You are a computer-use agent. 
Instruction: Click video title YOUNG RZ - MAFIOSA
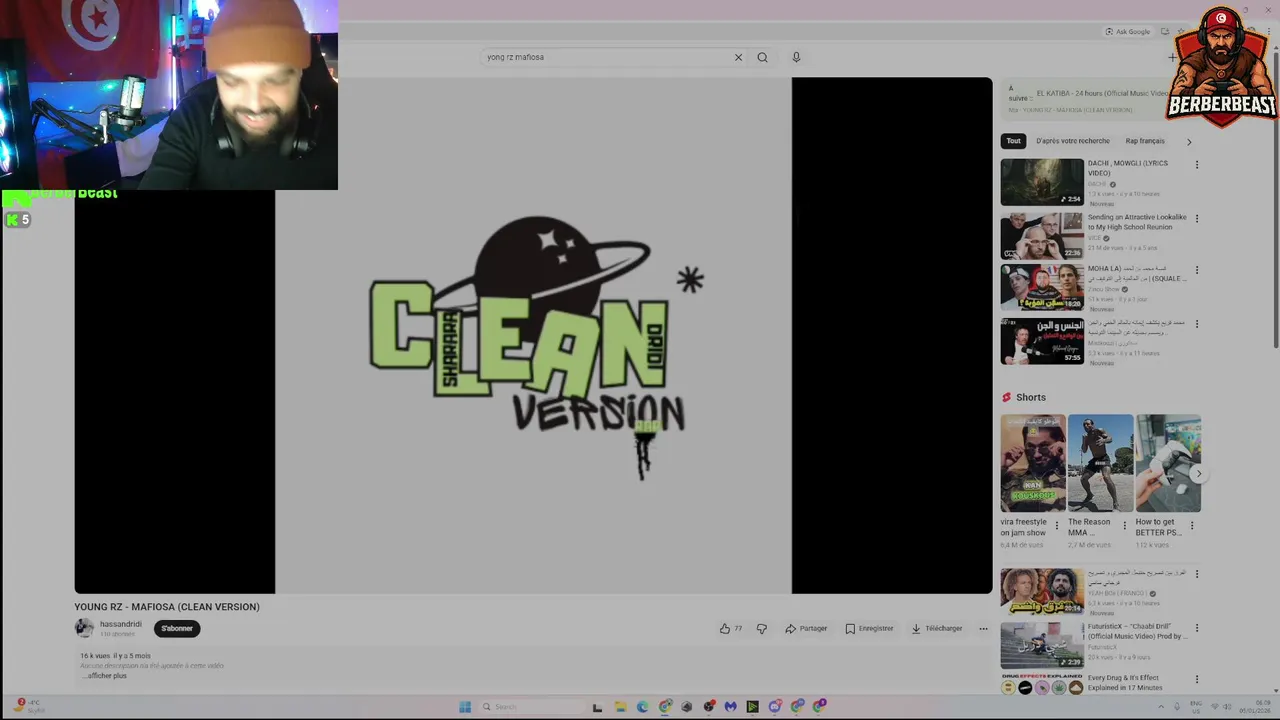167,607
